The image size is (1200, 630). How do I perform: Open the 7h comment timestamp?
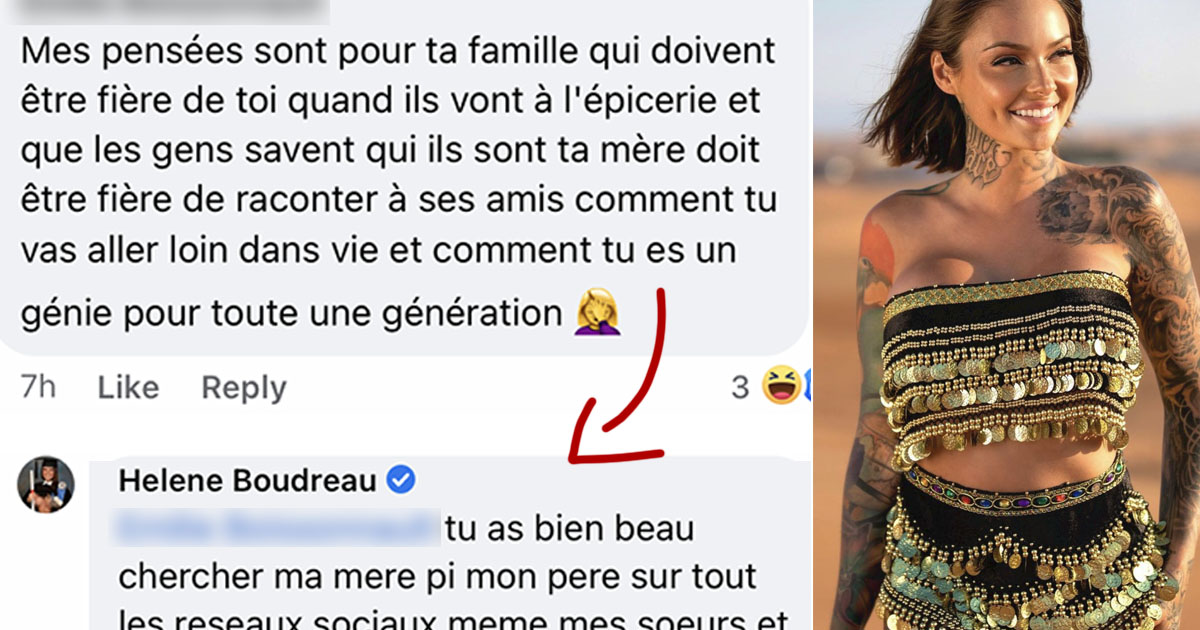tap(38, 388)
